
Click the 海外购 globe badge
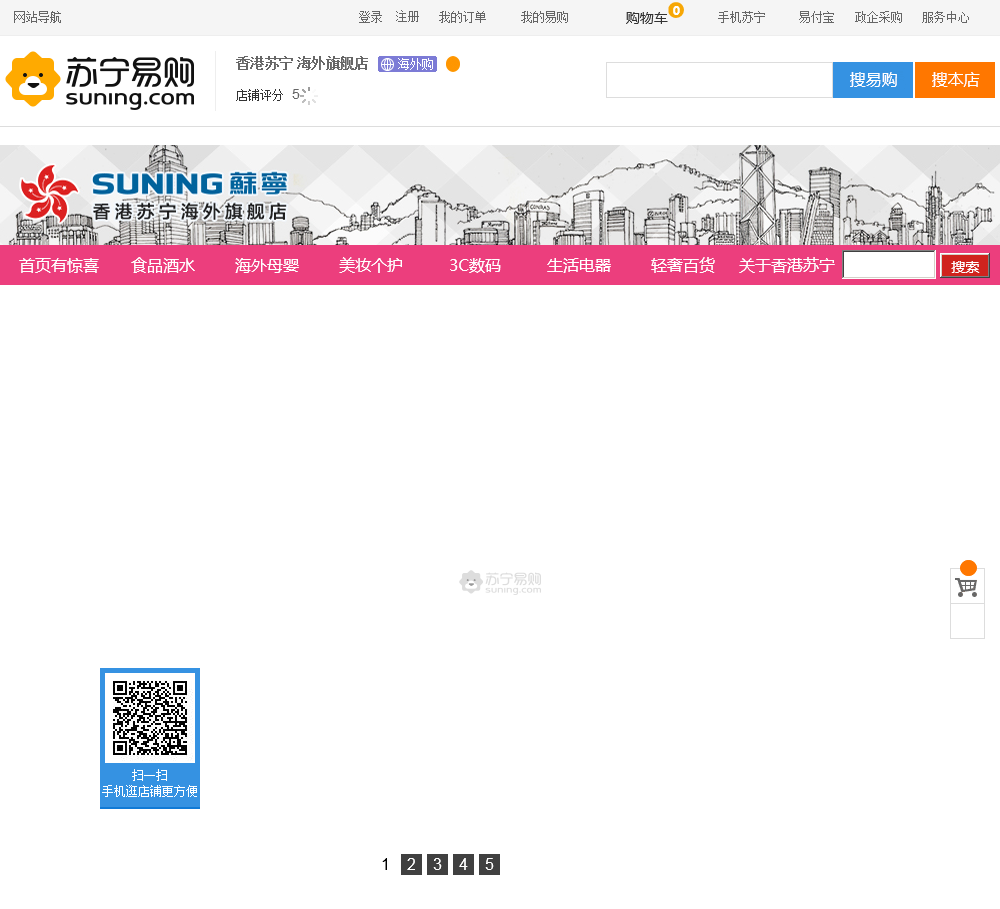point(407,64)
